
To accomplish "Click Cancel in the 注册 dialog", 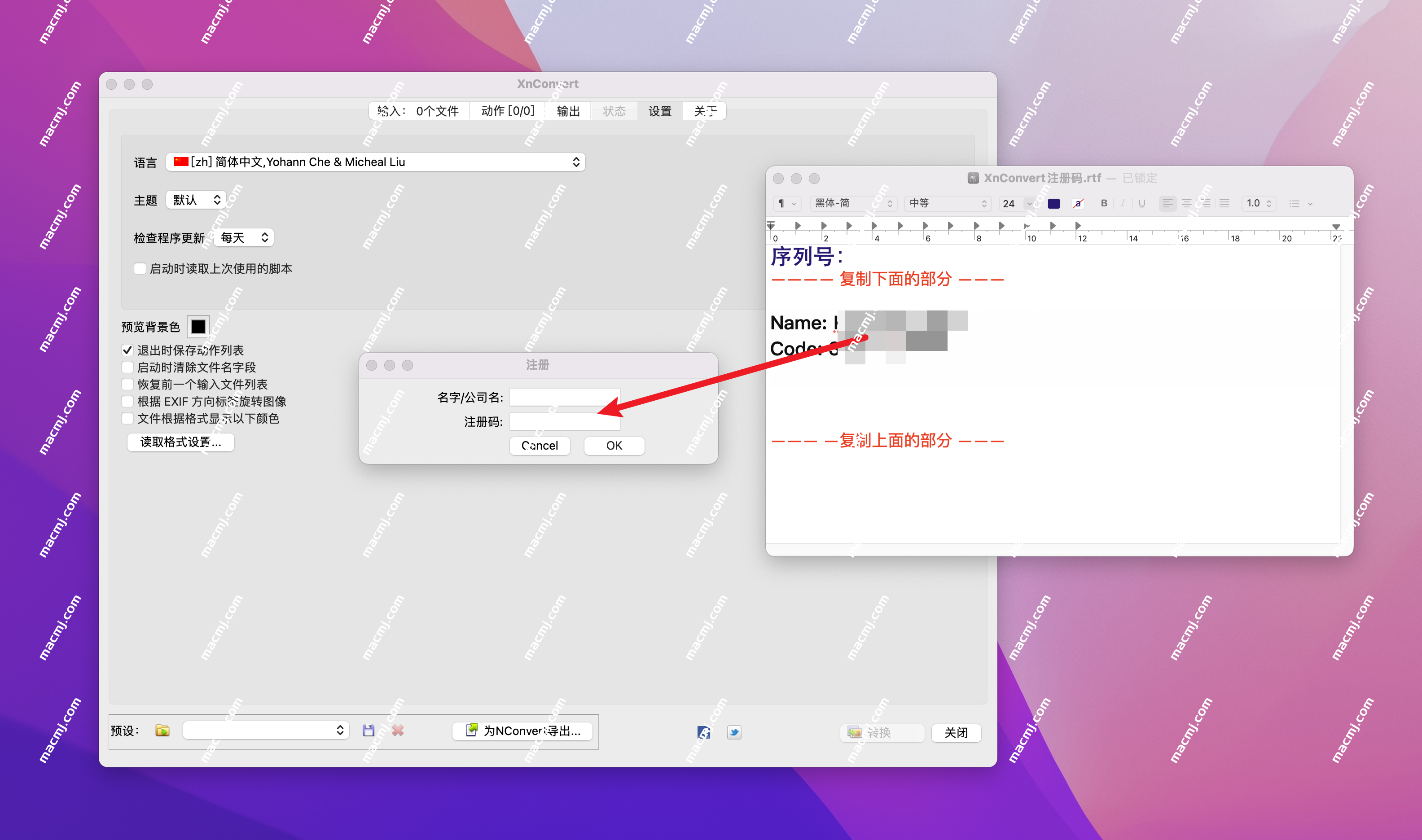I will [x=540, y=446].
